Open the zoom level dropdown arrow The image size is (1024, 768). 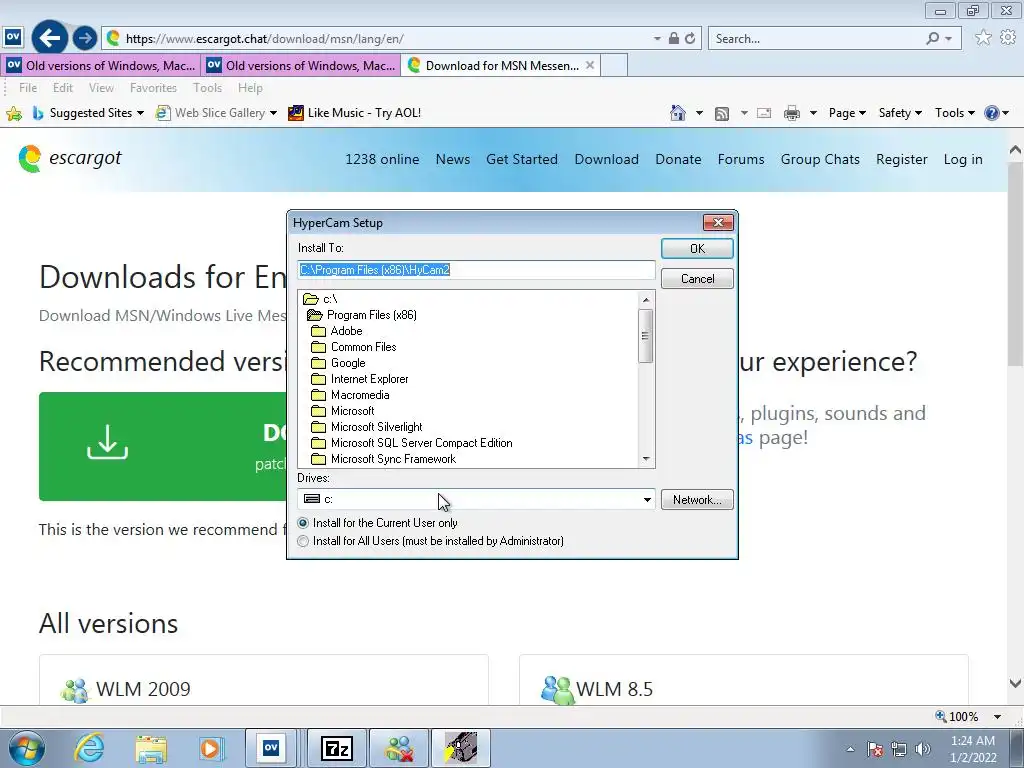tap(997, 717)
